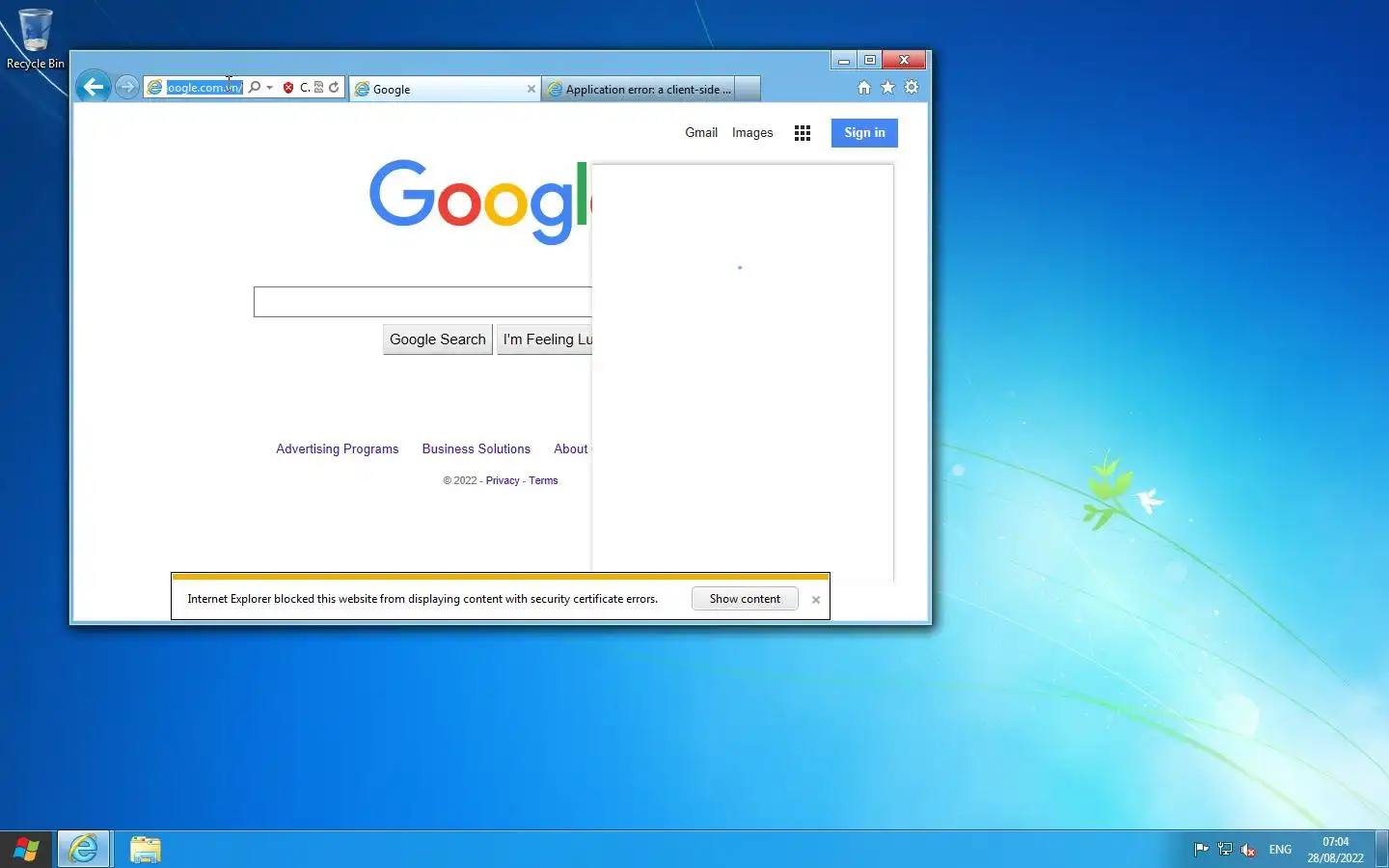Click the IE forward arrow button
The width and height of the screenshot is (1389, 868).
[x=126, y=87]
